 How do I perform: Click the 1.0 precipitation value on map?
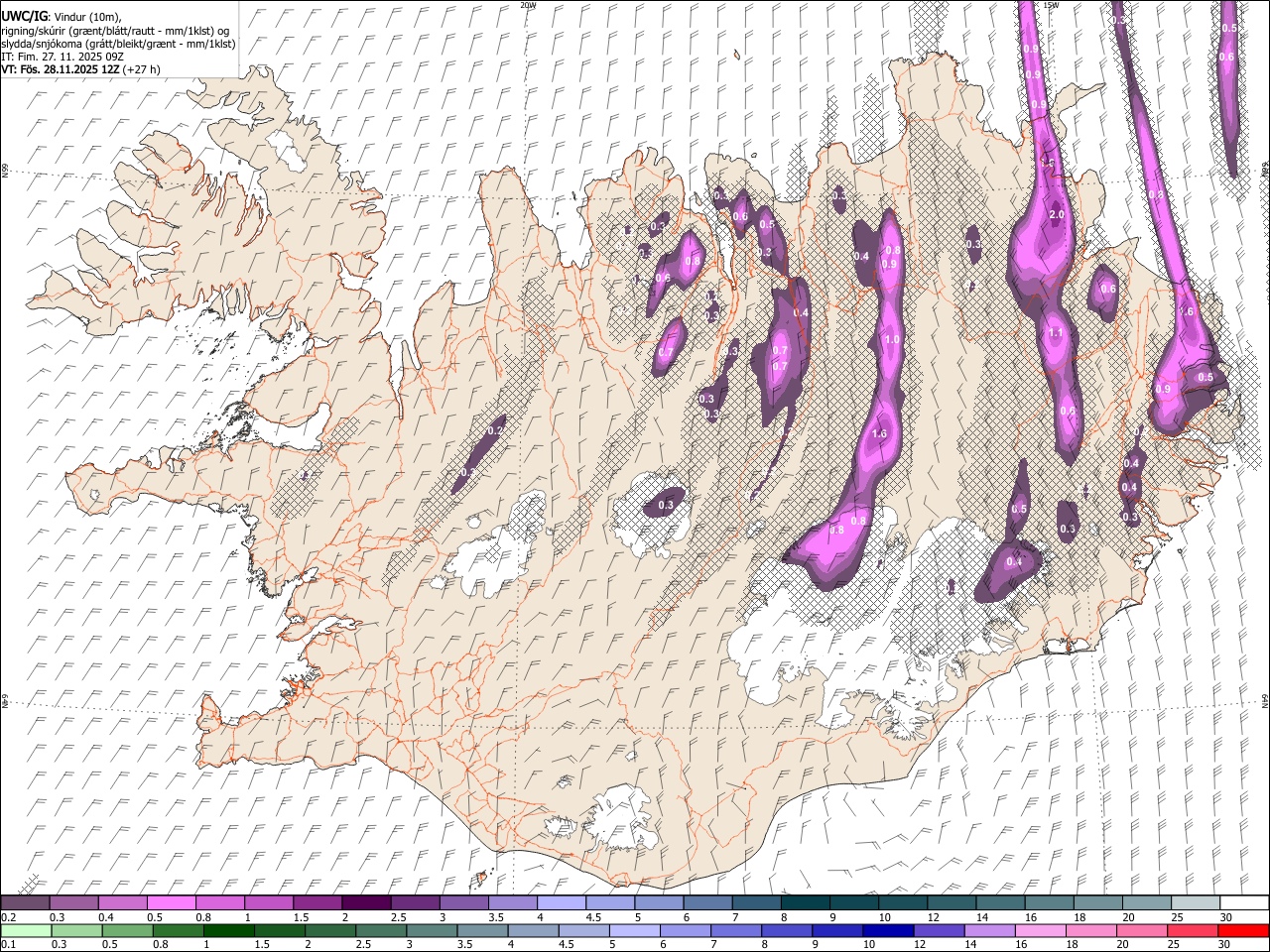pyautogui.click(x=891, y=339)
